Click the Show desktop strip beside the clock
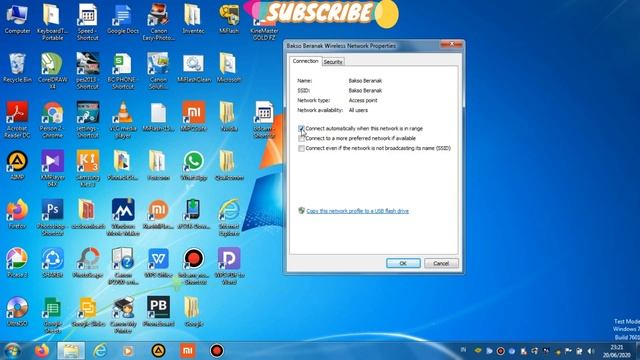This screenshot has width=640, height=360. tap(637, 351)
